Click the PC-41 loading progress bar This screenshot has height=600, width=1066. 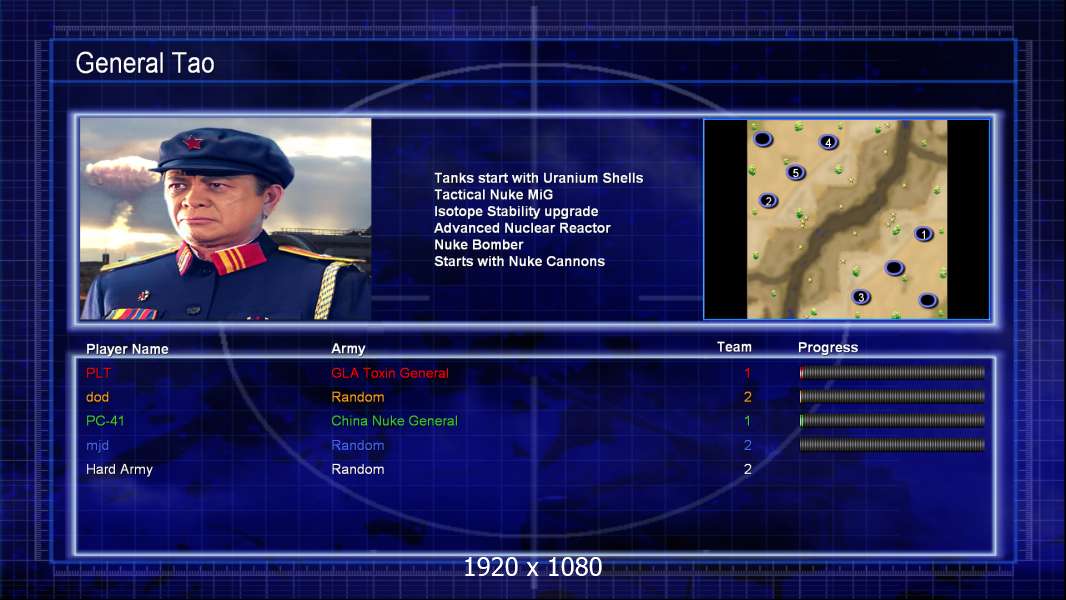click(892, 421)
